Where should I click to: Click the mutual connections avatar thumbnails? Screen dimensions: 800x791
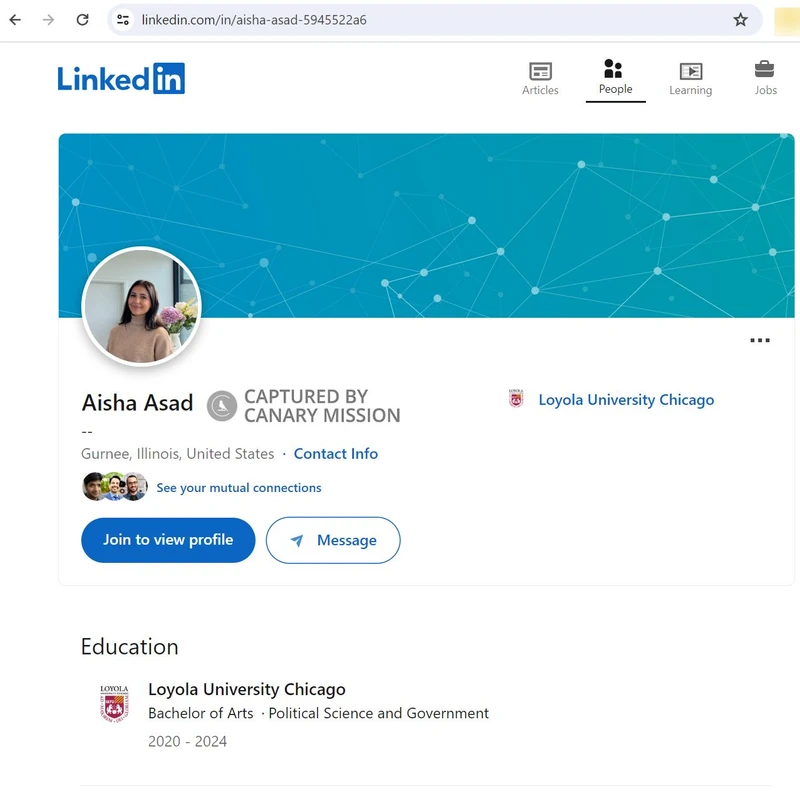(x=113, y=487)
